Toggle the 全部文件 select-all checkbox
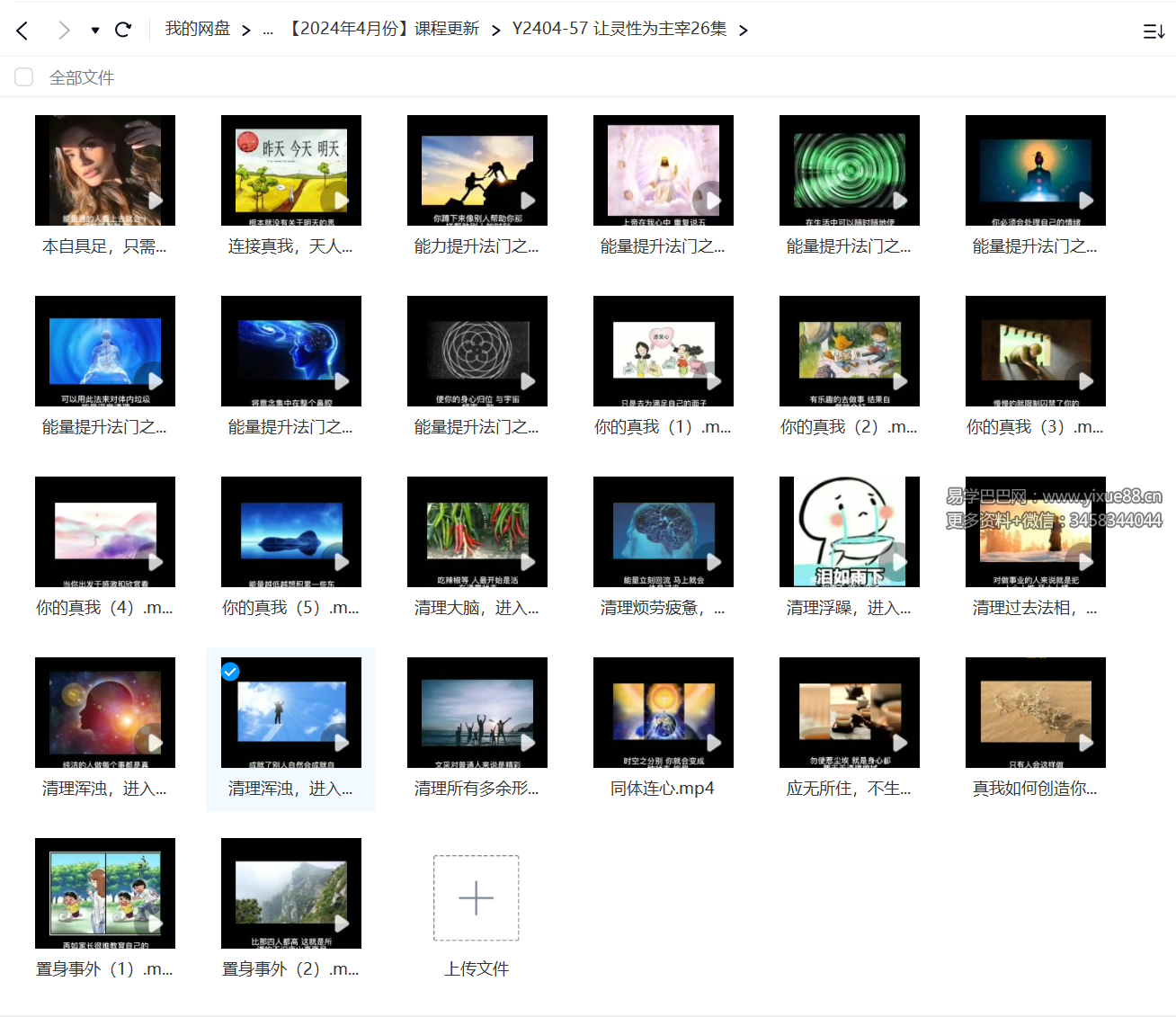Screen dimensions: 1176x1017 point(24,77)
